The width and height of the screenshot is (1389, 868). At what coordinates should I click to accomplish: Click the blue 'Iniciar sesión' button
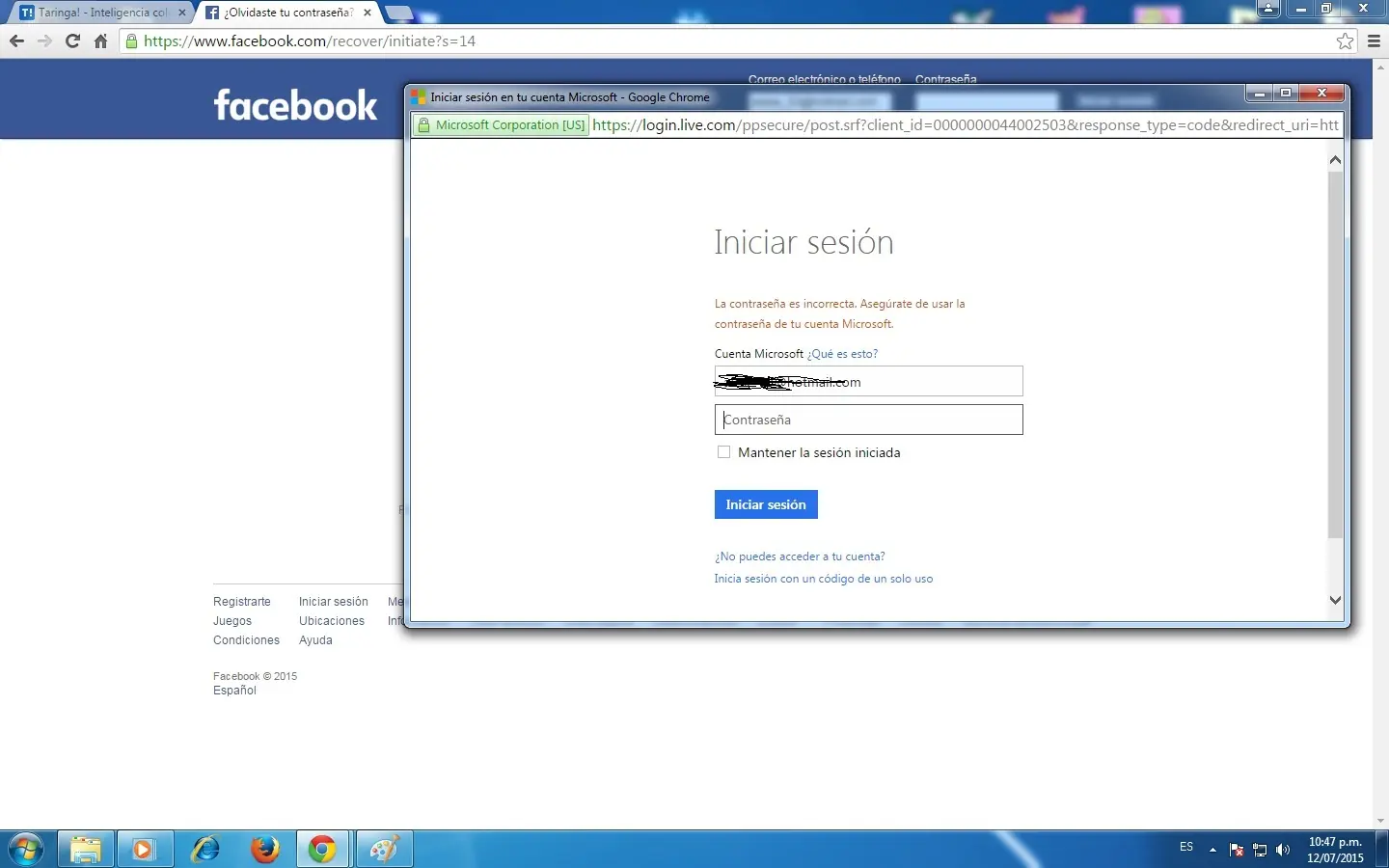coord(766,504)
